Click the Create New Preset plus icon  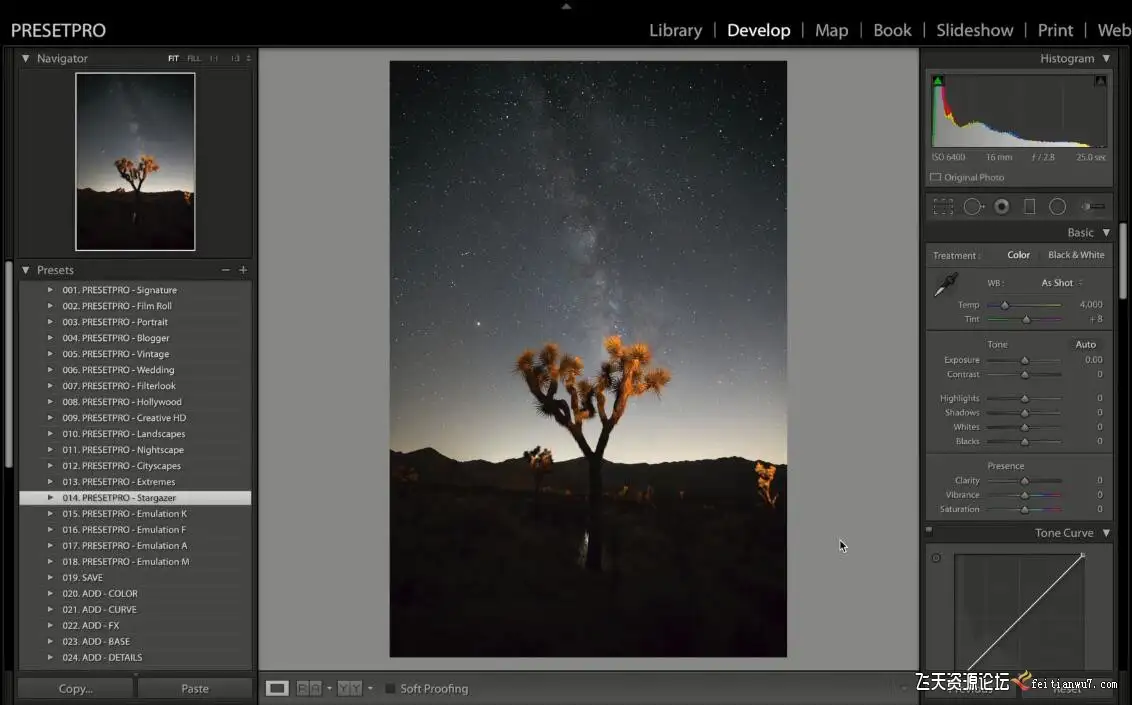click(243, 270)
